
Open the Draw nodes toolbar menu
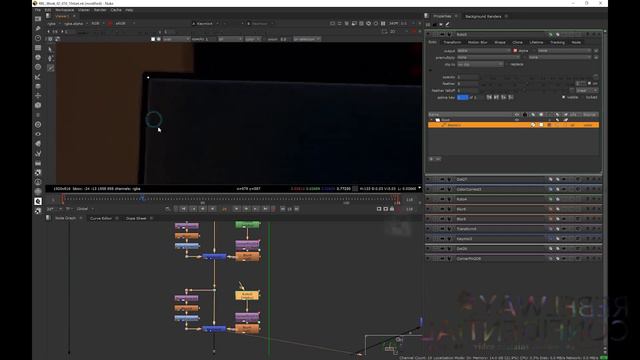click(38, 29)
